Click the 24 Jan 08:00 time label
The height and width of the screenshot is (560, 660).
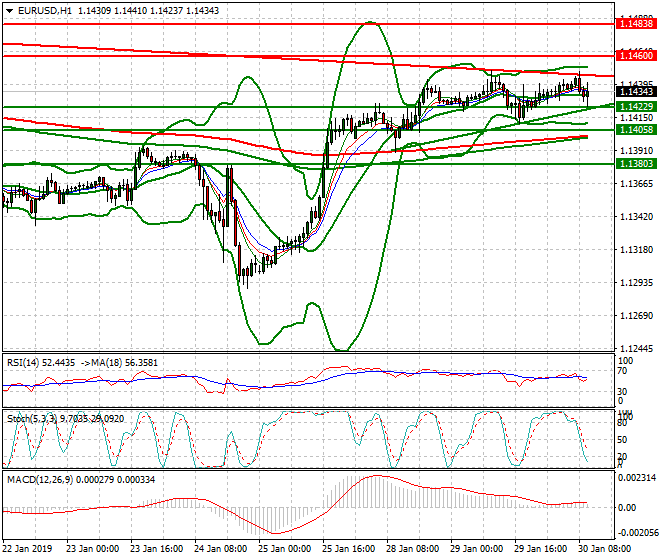(x=221, y=549)
